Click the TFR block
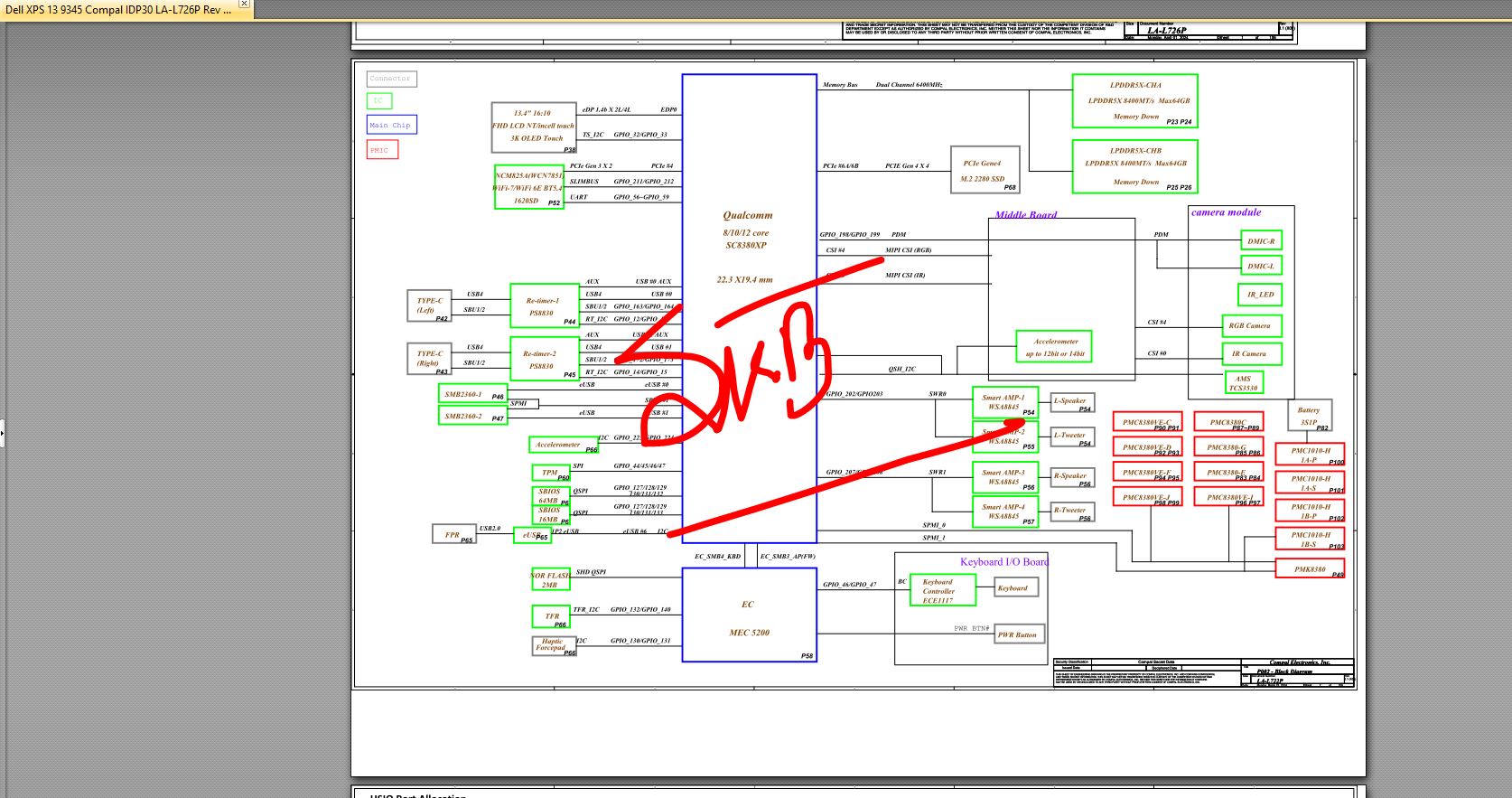Screen dimensions: 1512x798 (x=551, y=617)
